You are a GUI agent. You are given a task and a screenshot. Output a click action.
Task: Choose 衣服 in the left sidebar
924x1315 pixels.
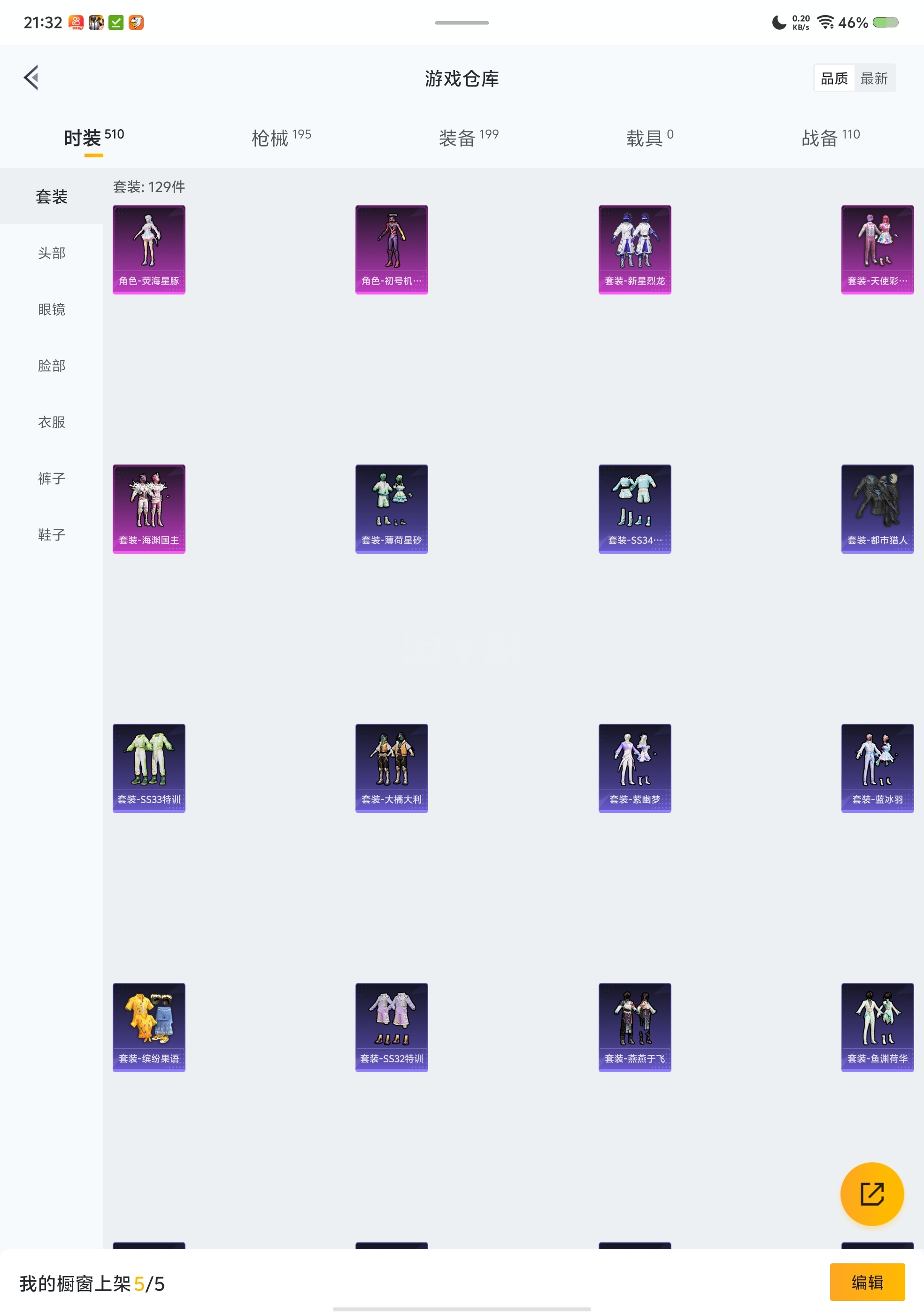coord(52,422)
